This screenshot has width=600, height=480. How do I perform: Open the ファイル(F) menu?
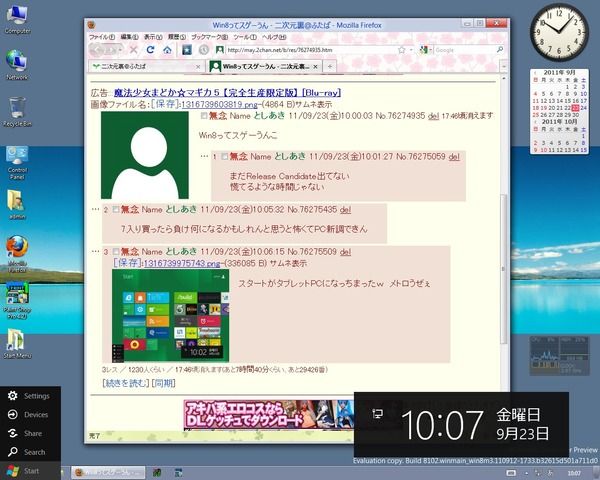[x=102, y=37]
